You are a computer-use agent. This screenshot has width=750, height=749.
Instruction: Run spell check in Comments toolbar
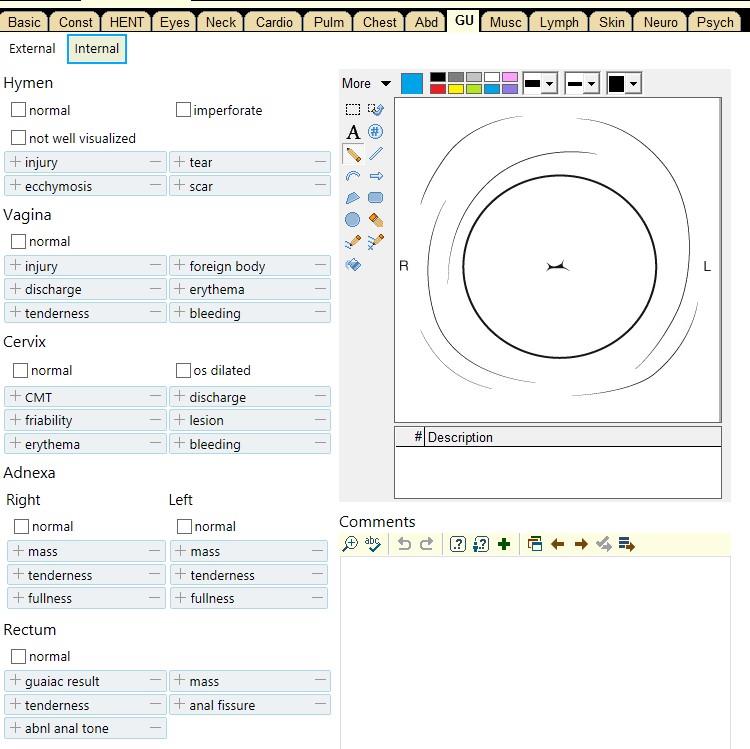373,544
